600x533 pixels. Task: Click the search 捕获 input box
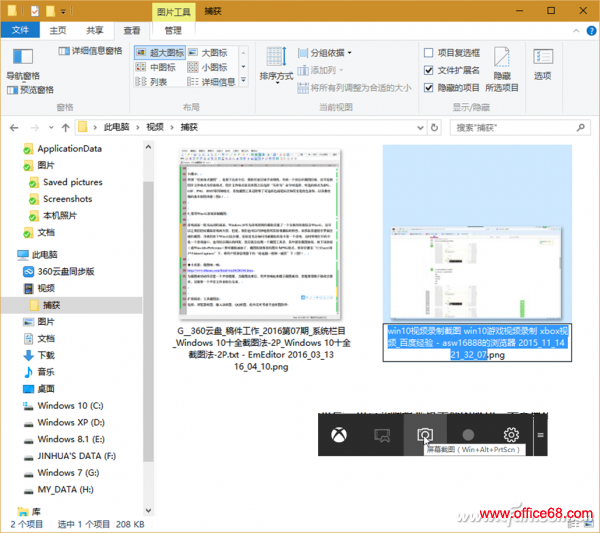(510, 127)
